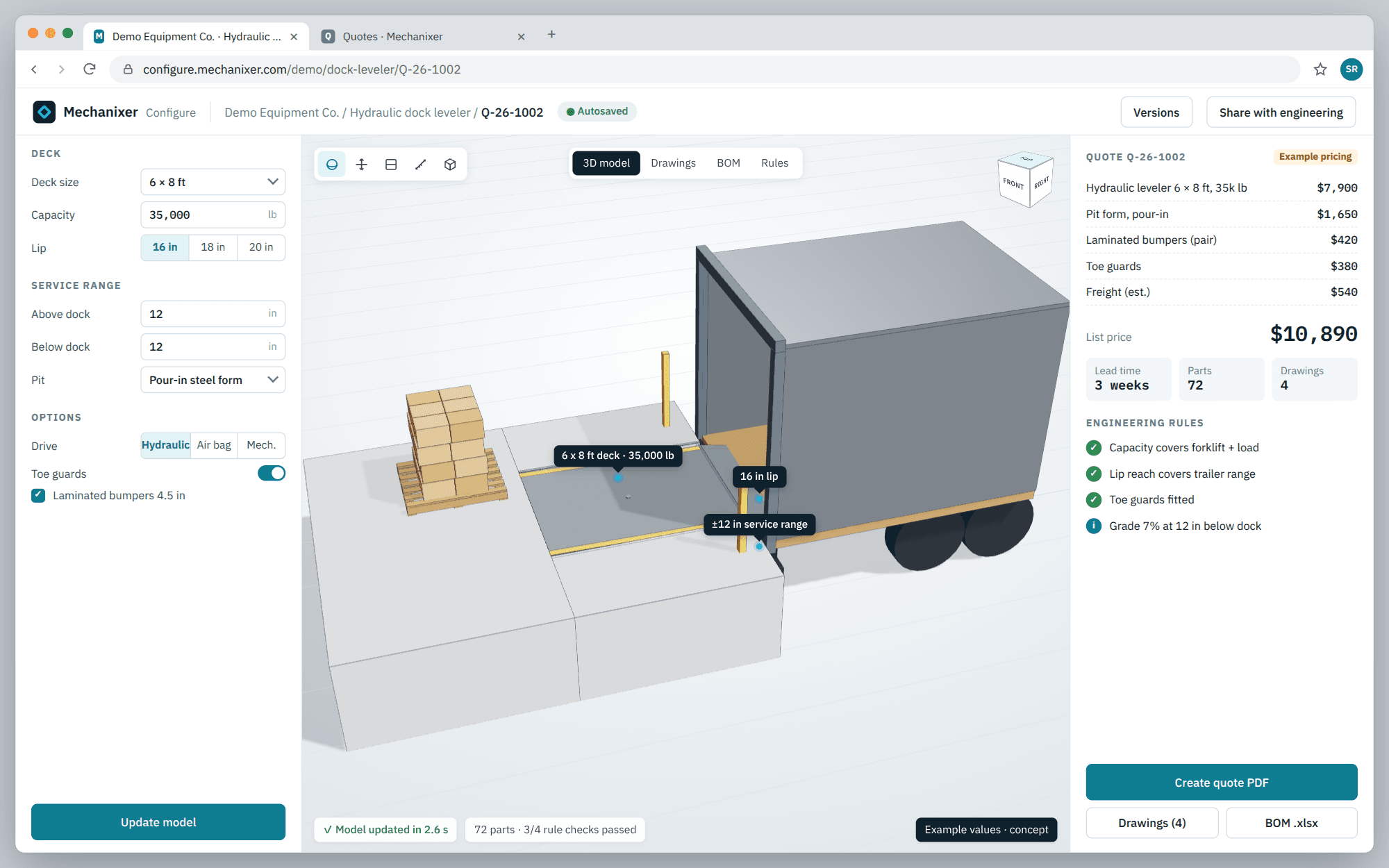Click the Freight (est.) $540 line

tap(1222, 292)
